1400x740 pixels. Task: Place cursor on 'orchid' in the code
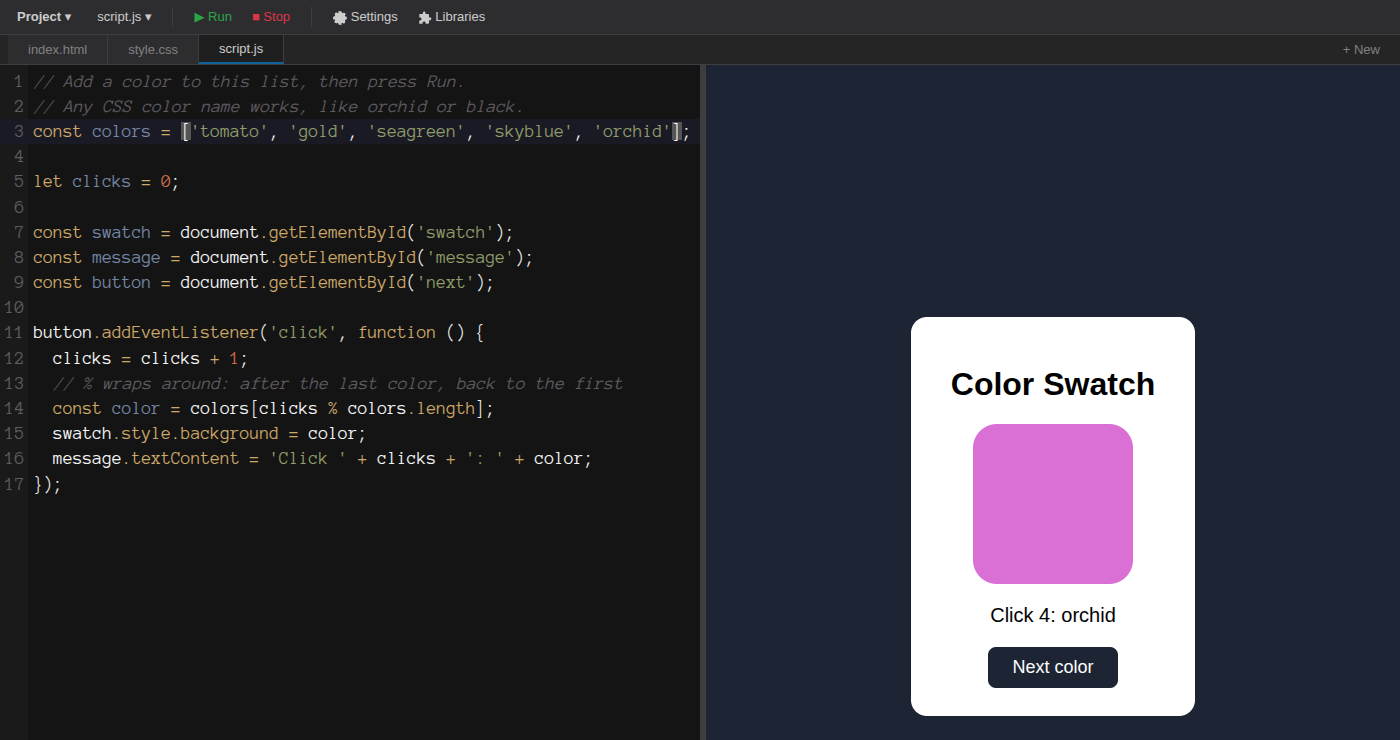[632, 131]
